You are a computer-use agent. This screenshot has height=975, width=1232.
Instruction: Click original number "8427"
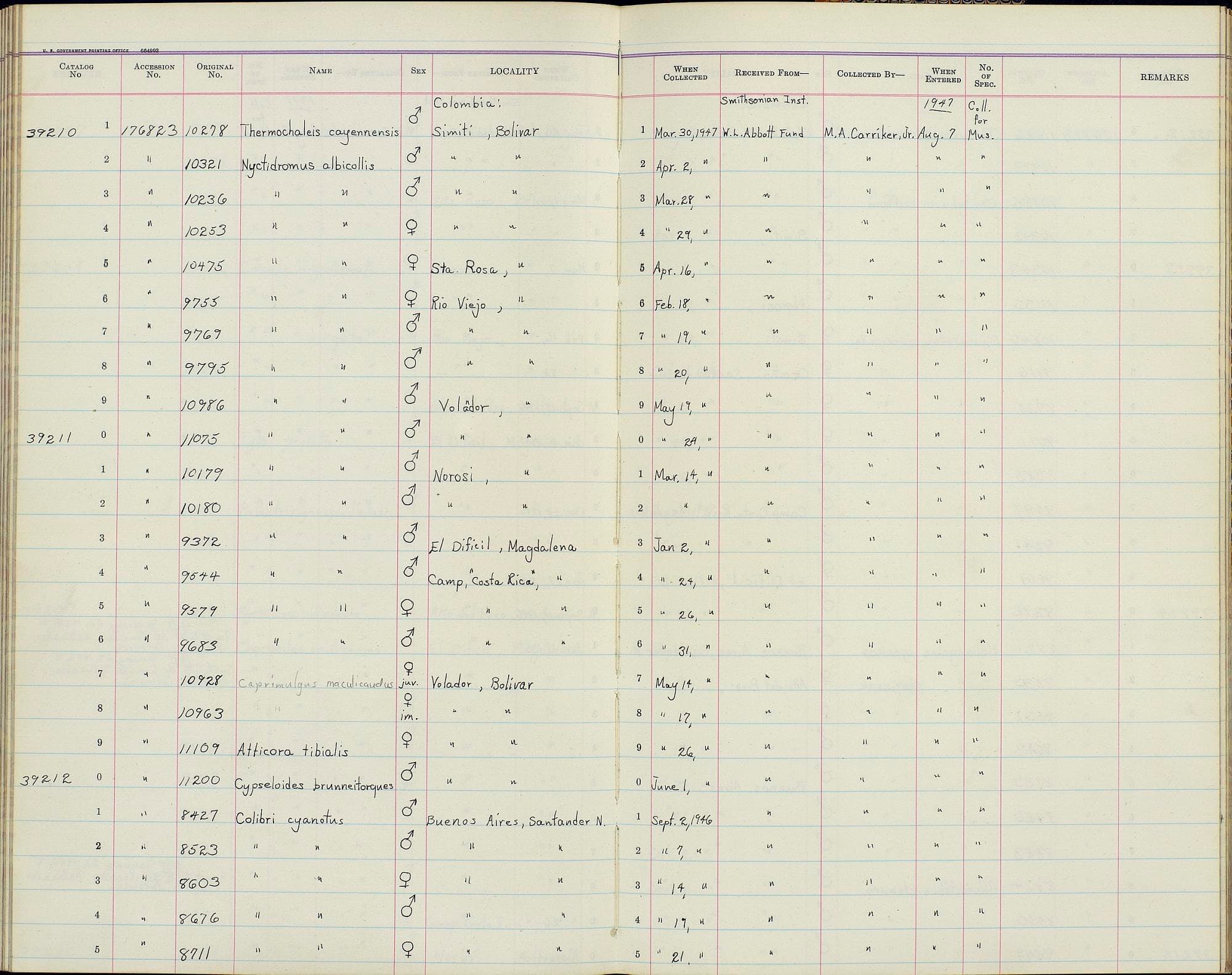coord(200,815)
